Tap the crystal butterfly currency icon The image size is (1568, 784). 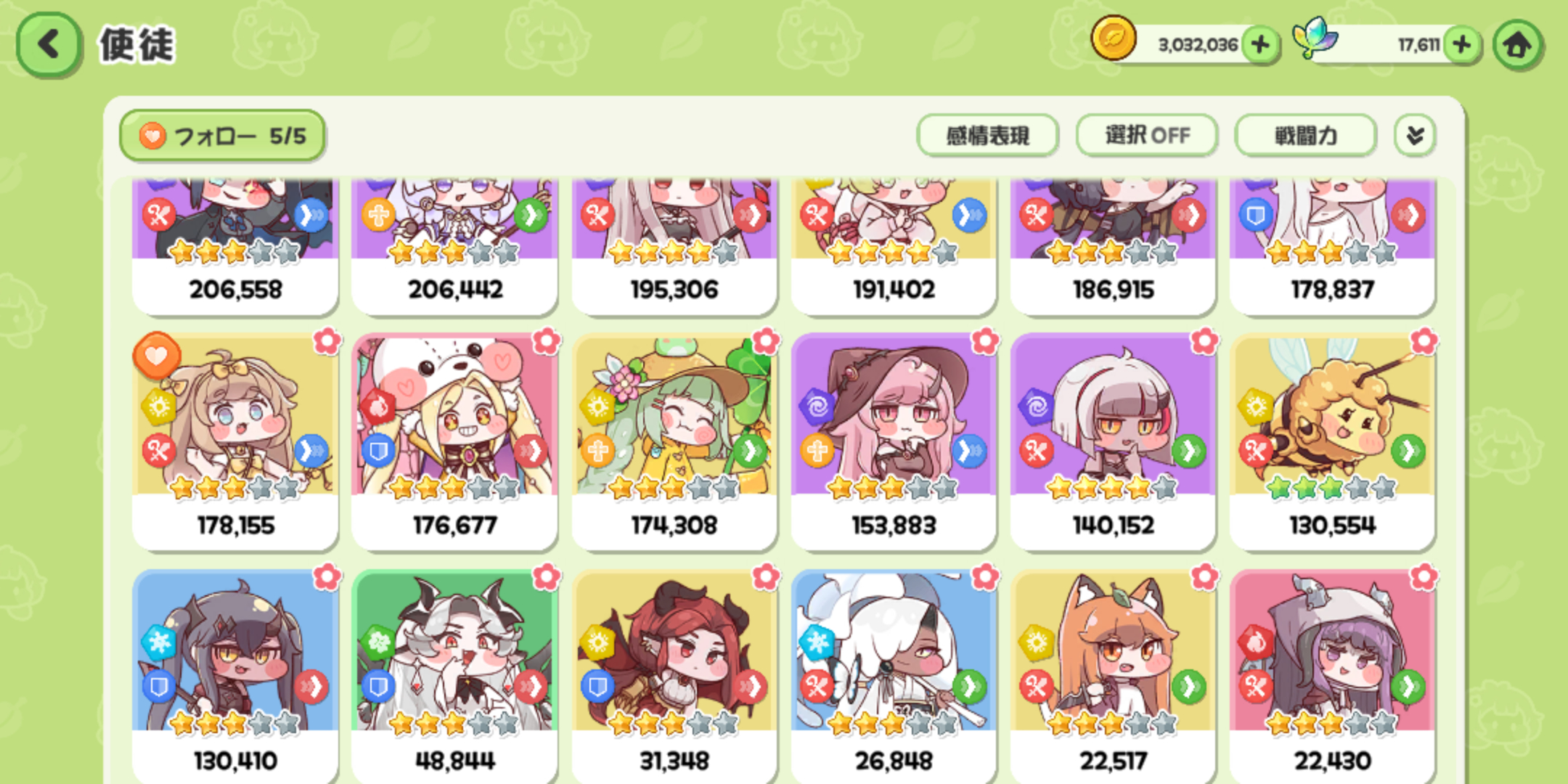1315,38
